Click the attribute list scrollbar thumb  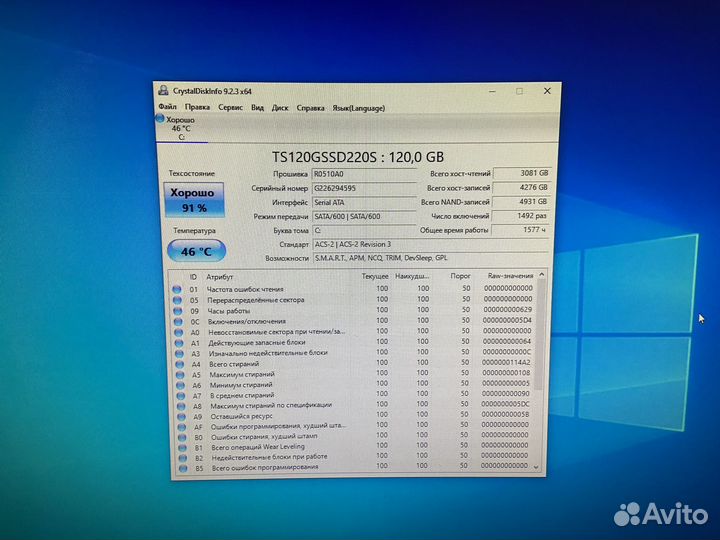pos(540,335)
